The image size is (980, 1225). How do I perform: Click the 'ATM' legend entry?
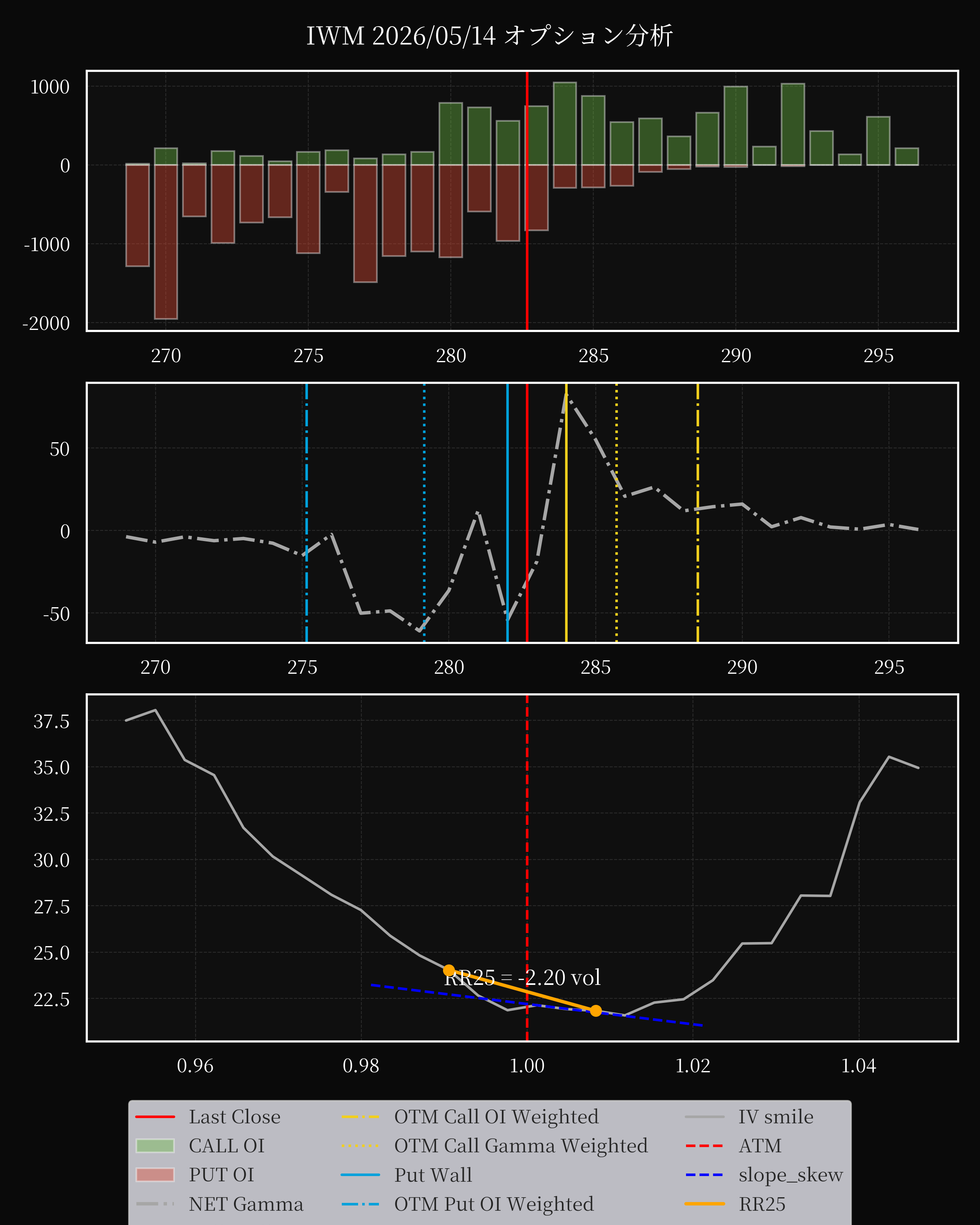point(733,1145)
